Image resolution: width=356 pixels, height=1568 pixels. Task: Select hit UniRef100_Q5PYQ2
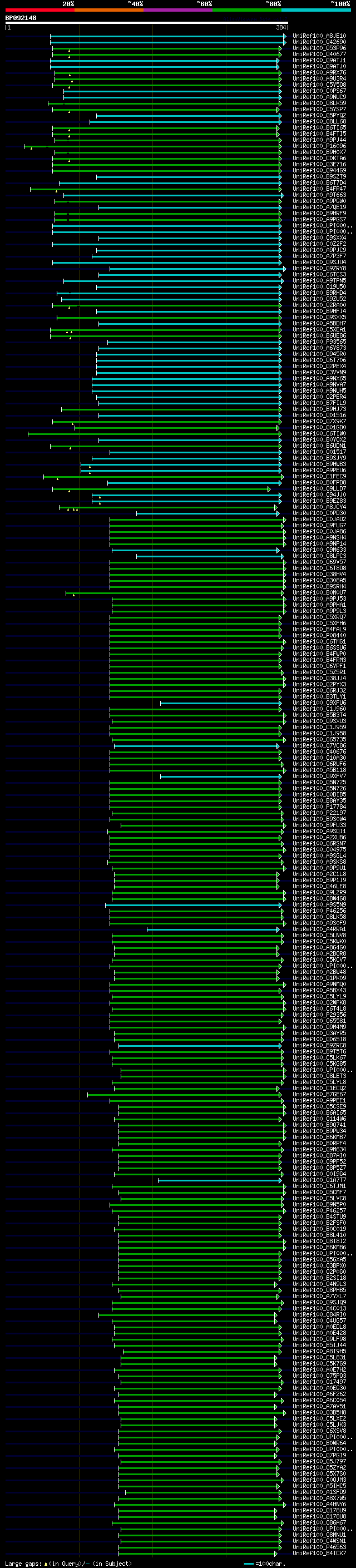pyautogui.click(x=319, y=115)
